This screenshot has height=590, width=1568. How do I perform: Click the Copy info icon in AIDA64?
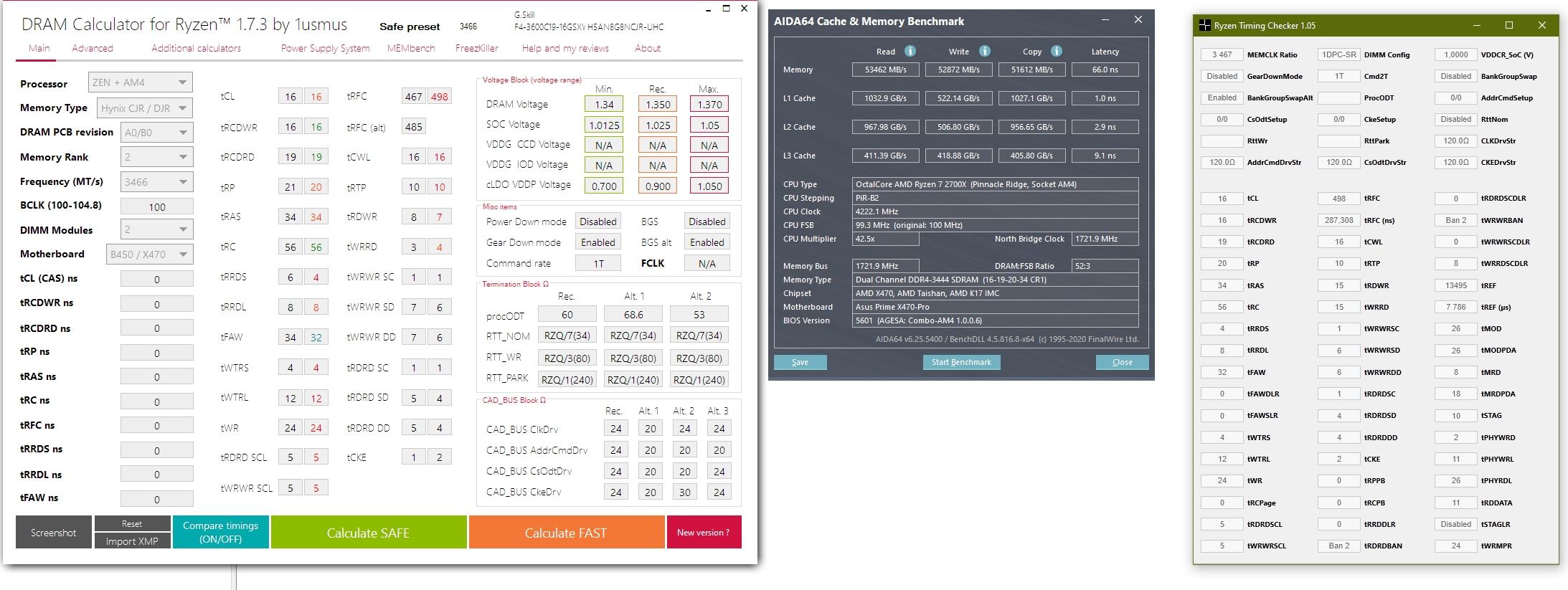coord(1056,51)
